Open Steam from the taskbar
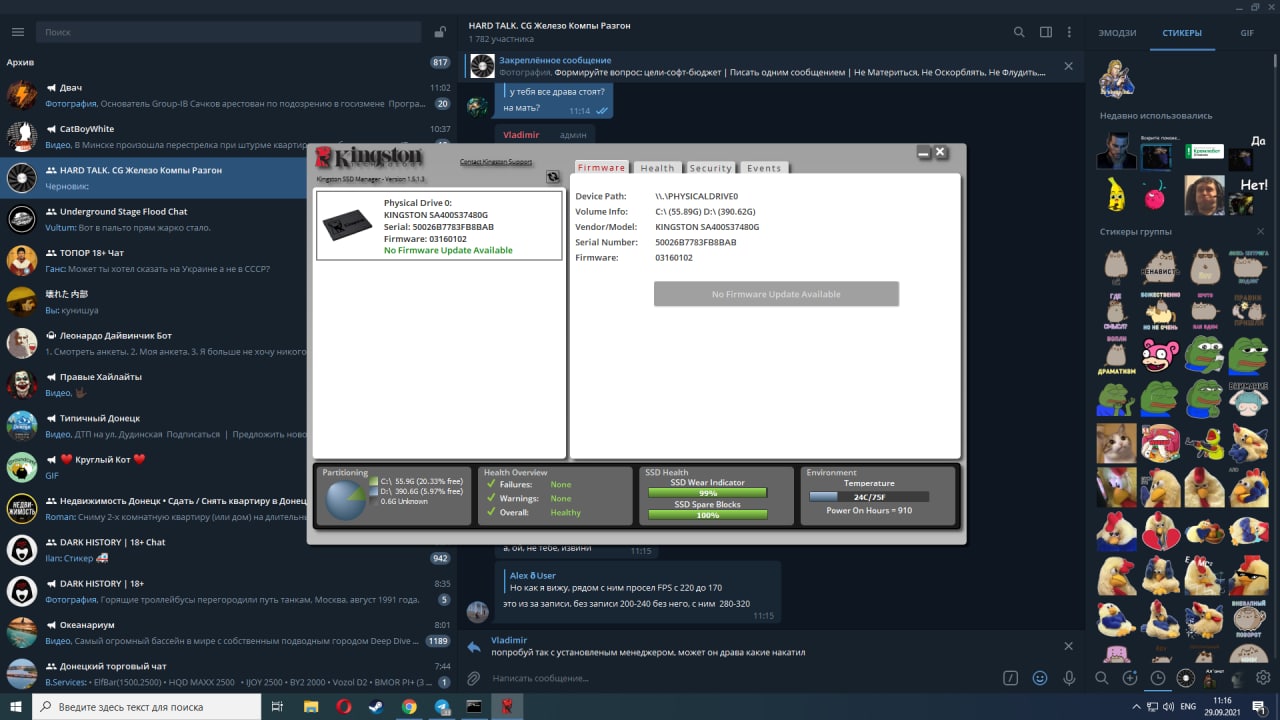Viewport: 1280px width, 720px height. pyautogui.click(x=376, y=706)
